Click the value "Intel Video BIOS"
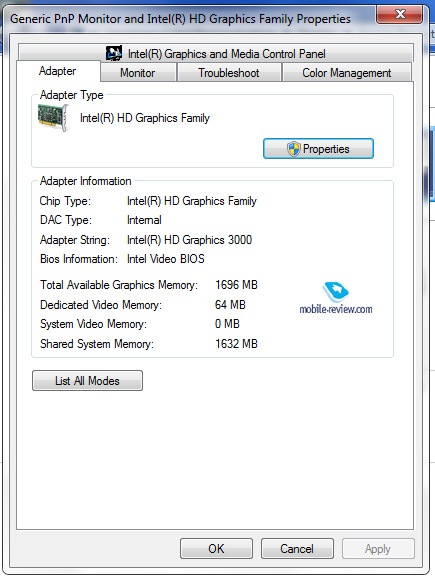The image size is (435, 579). [165, 259]
